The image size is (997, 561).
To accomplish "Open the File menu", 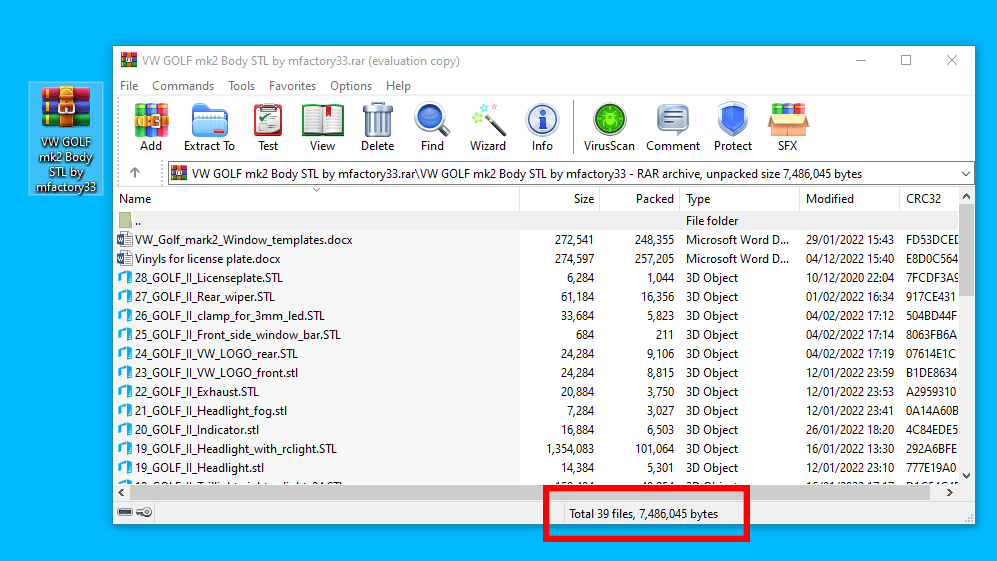I will (129, 86).
